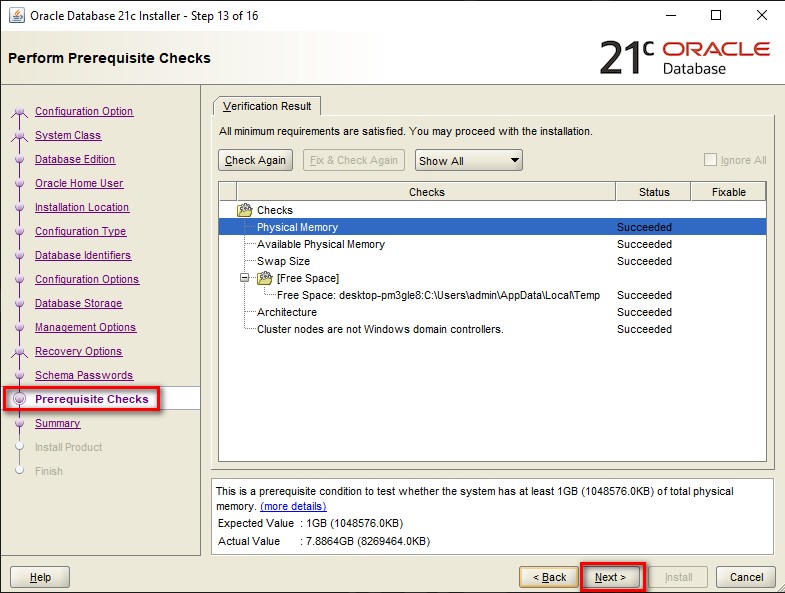Click the Succeeded status for Swap Size

tap(644, 261)
